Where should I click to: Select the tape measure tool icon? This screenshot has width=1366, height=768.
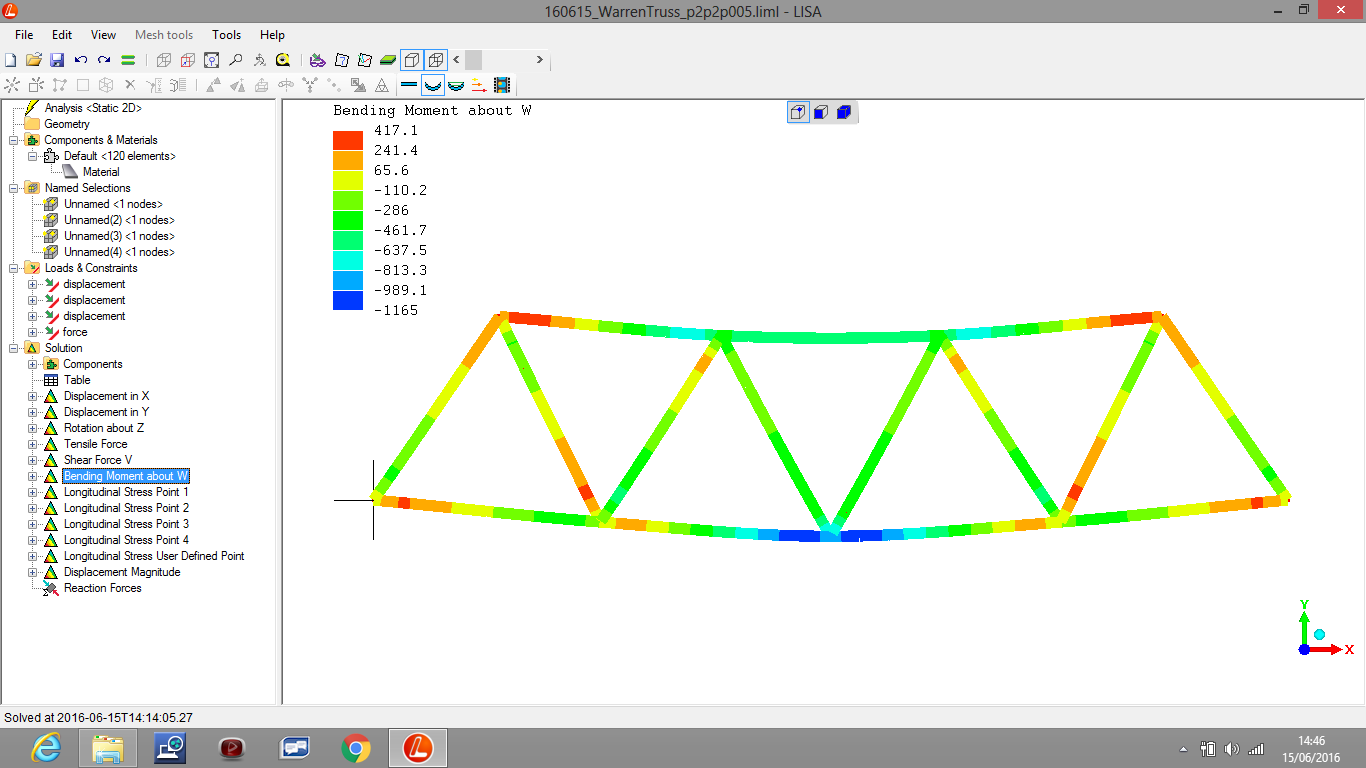click(x=283, y=60)
